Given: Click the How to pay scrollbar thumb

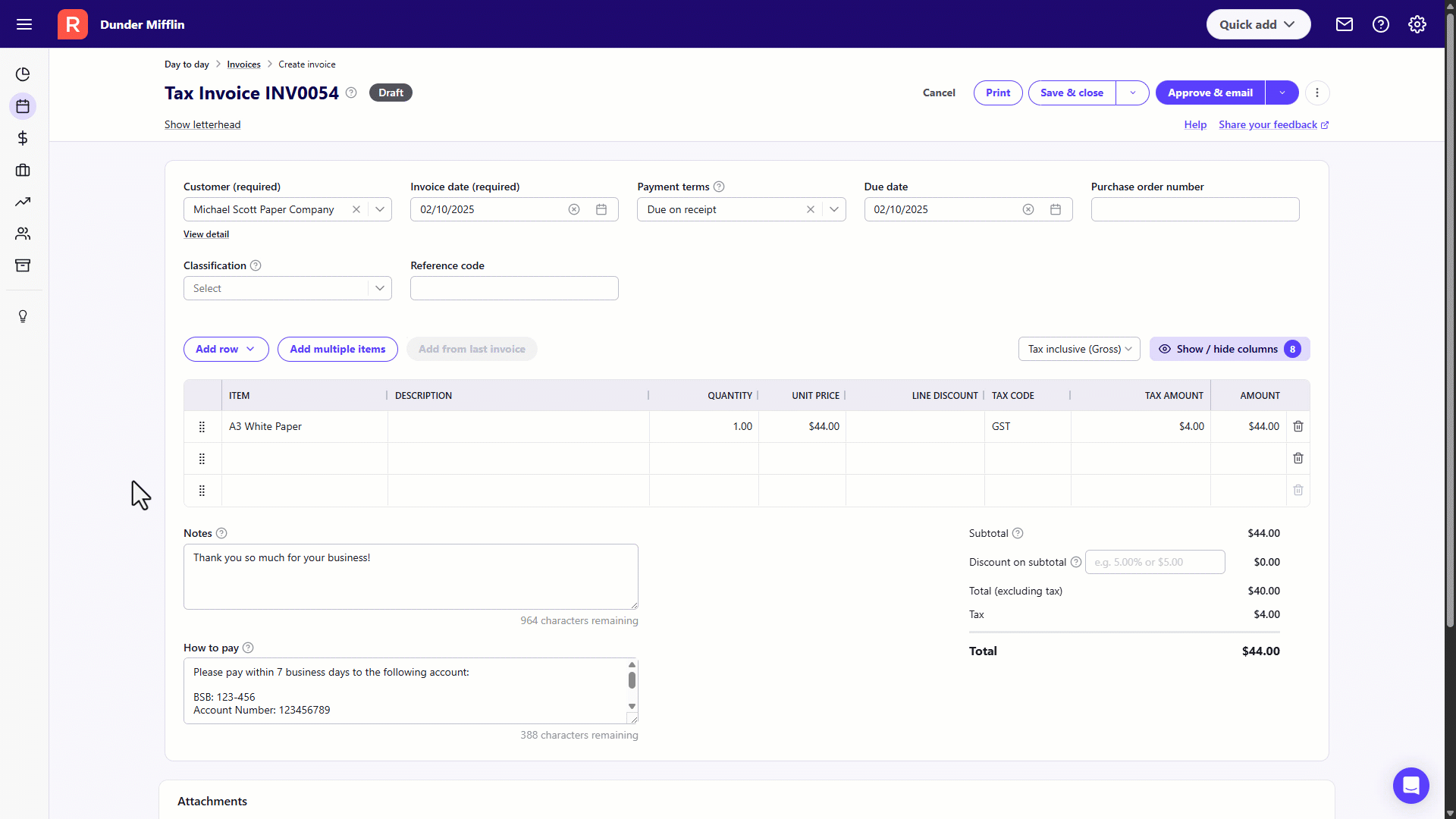Looking at the screenshot, I should (632, 679).
